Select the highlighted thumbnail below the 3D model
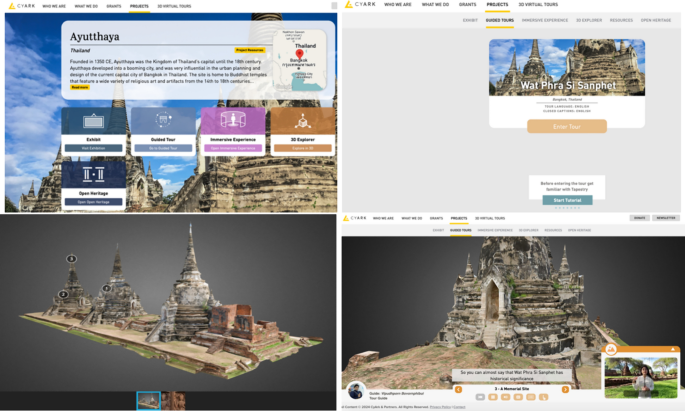Screen dimensions: 685x411 click(x=148, y=401)
